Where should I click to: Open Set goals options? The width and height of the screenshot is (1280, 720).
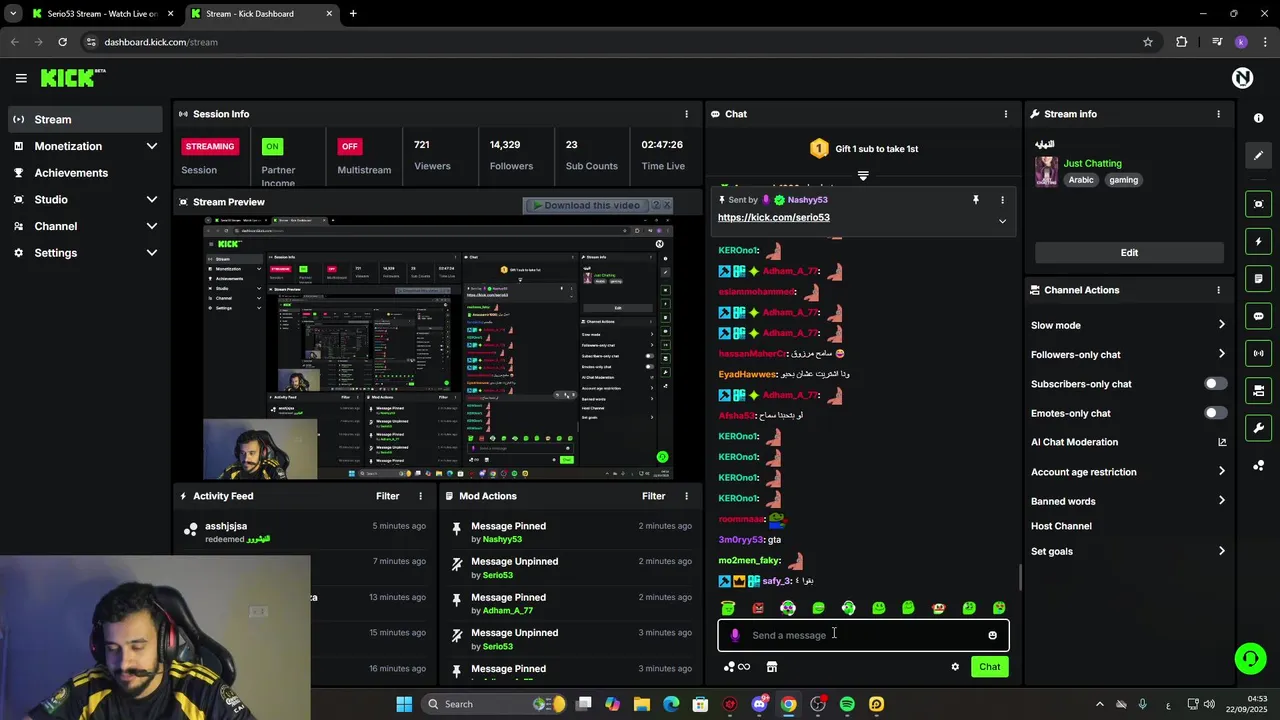(x=1129, y=551)
